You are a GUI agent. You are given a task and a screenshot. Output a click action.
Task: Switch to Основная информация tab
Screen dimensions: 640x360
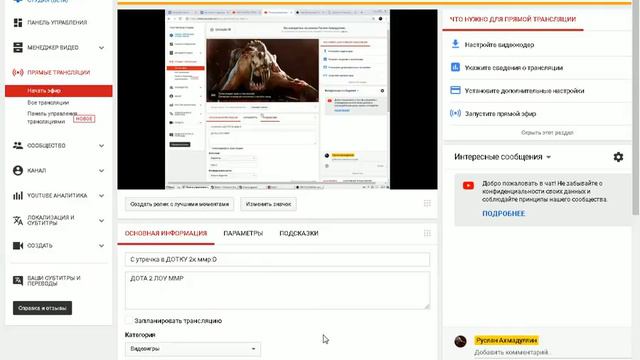tap(166, 233)
